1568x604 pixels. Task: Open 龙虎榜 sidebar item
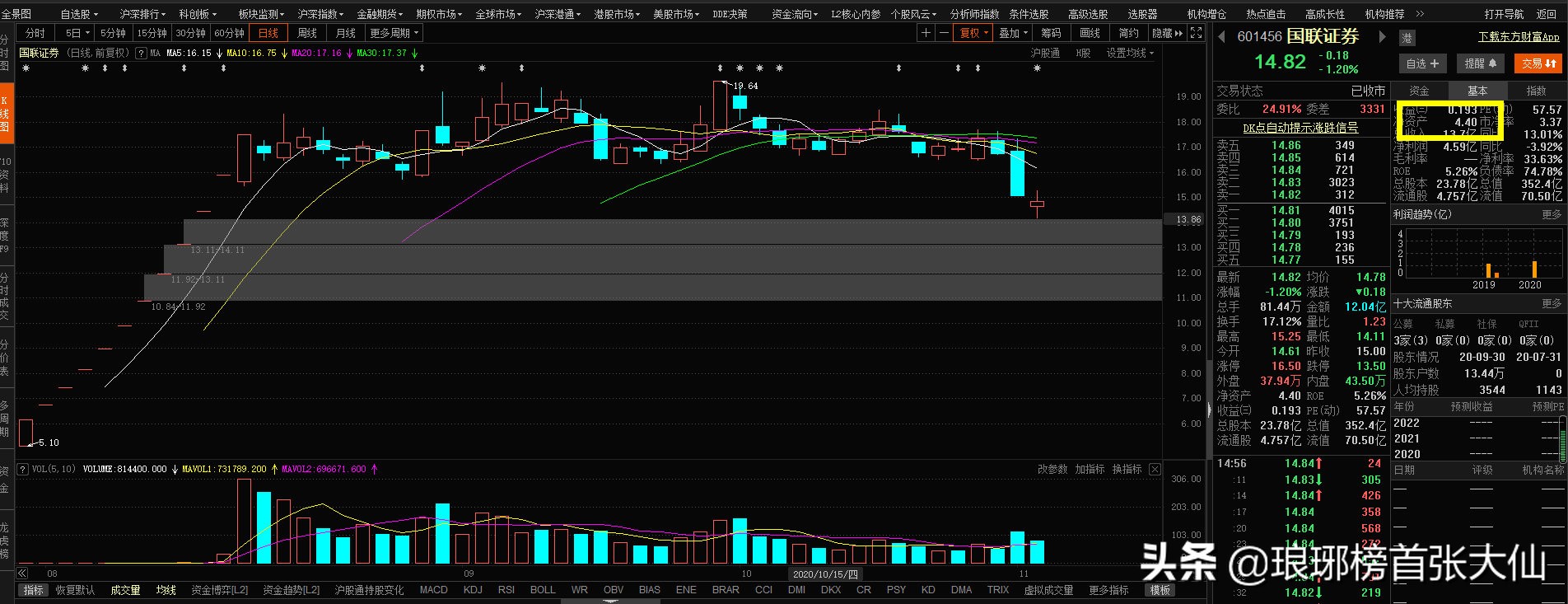coord(5,540)
